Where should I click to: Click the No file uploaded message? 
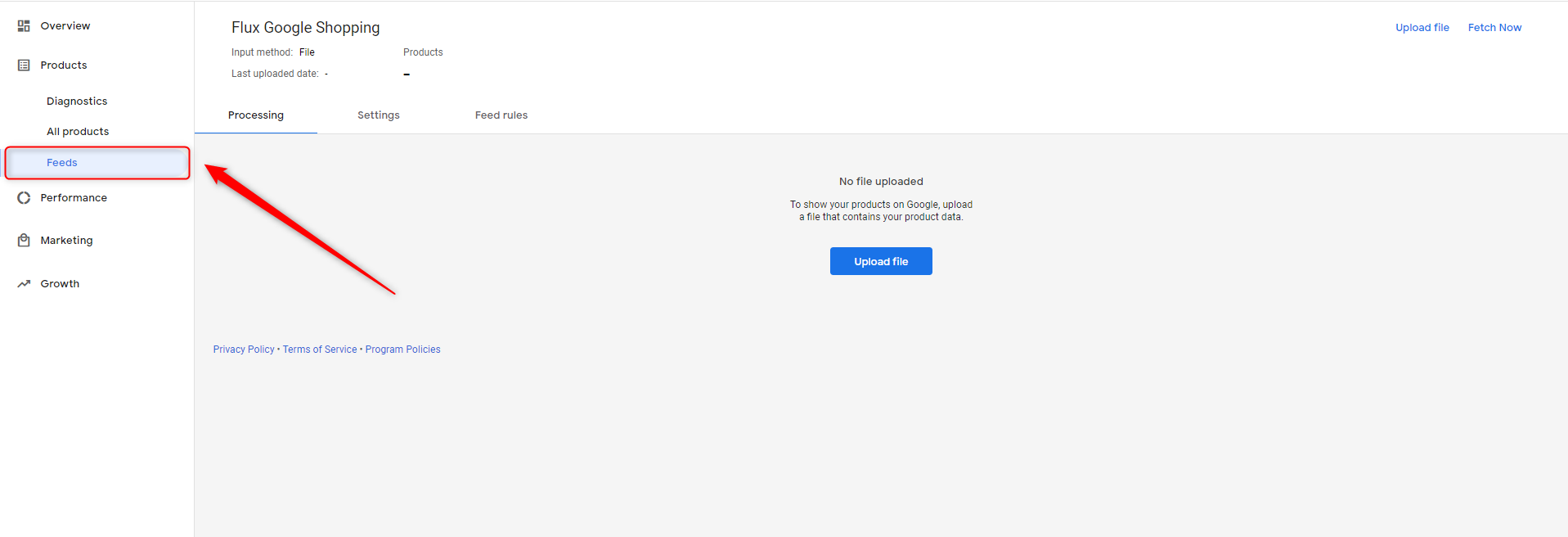[x=881, y=182]
